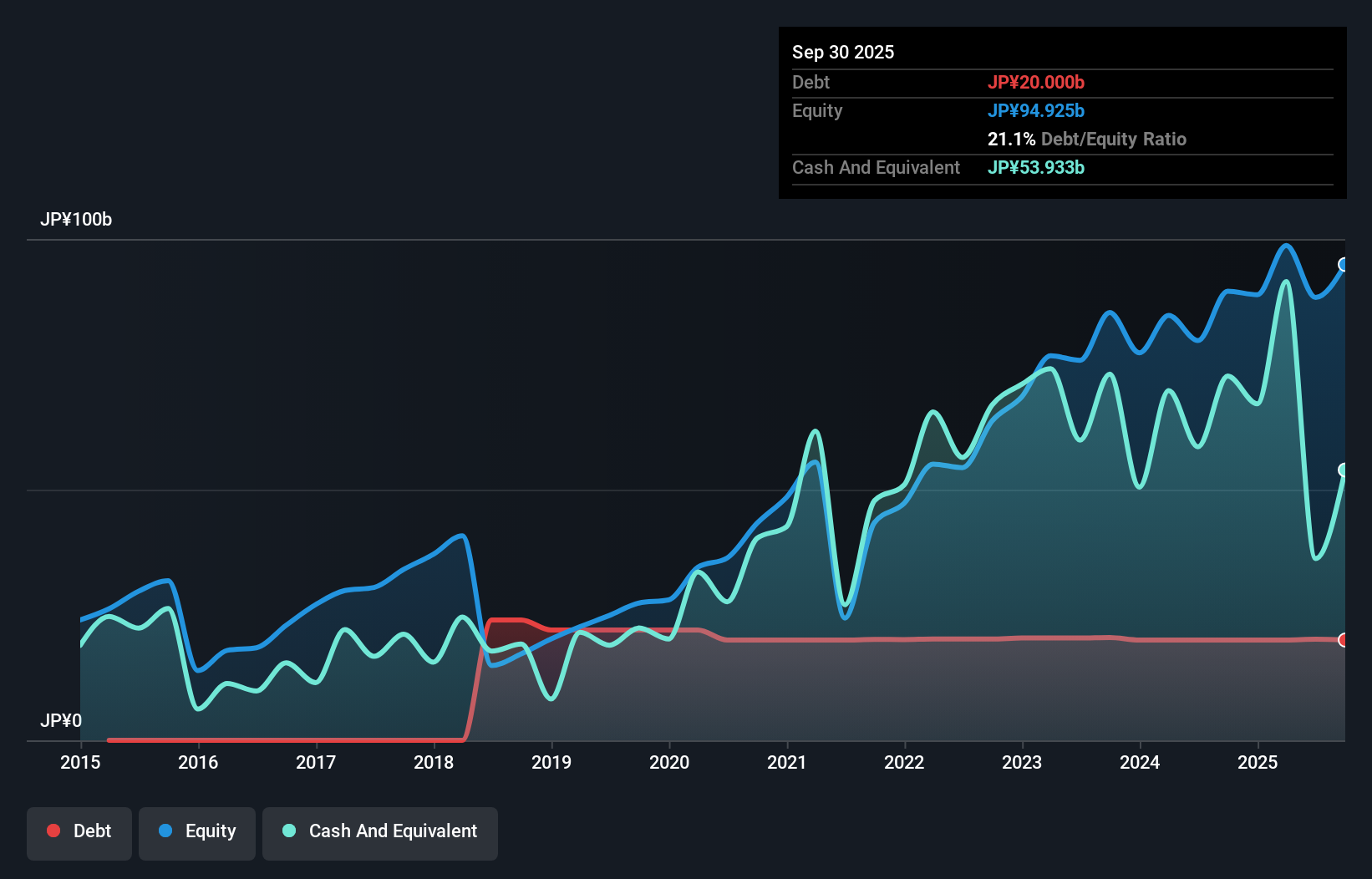Image resolution: width=1372 pixels, height=879 pixels.
Task: Click the Debt row label in tooltip
Action: point(810,82)
